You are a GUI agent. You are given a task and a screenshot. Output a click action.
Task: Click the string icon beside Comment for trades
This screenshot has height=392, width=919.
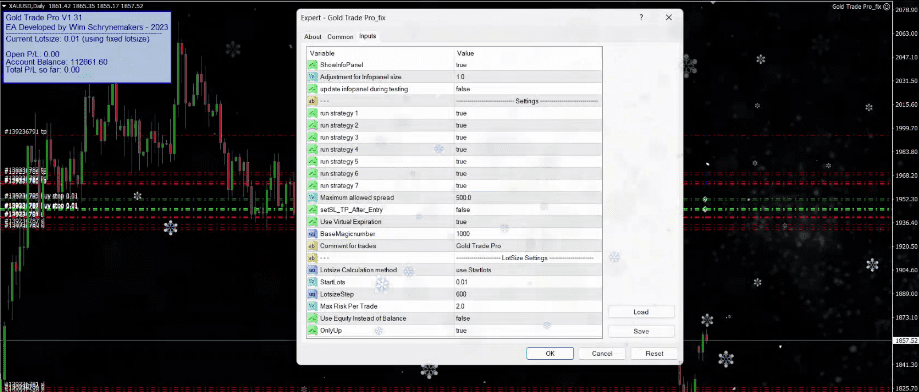pyautogui.click(x=313, y=246)
